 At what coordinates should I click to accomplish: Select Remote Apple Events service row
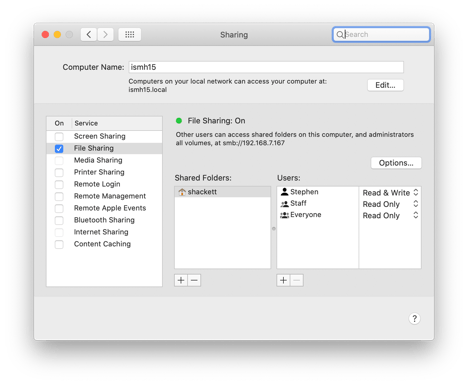(x=104, y=208)
